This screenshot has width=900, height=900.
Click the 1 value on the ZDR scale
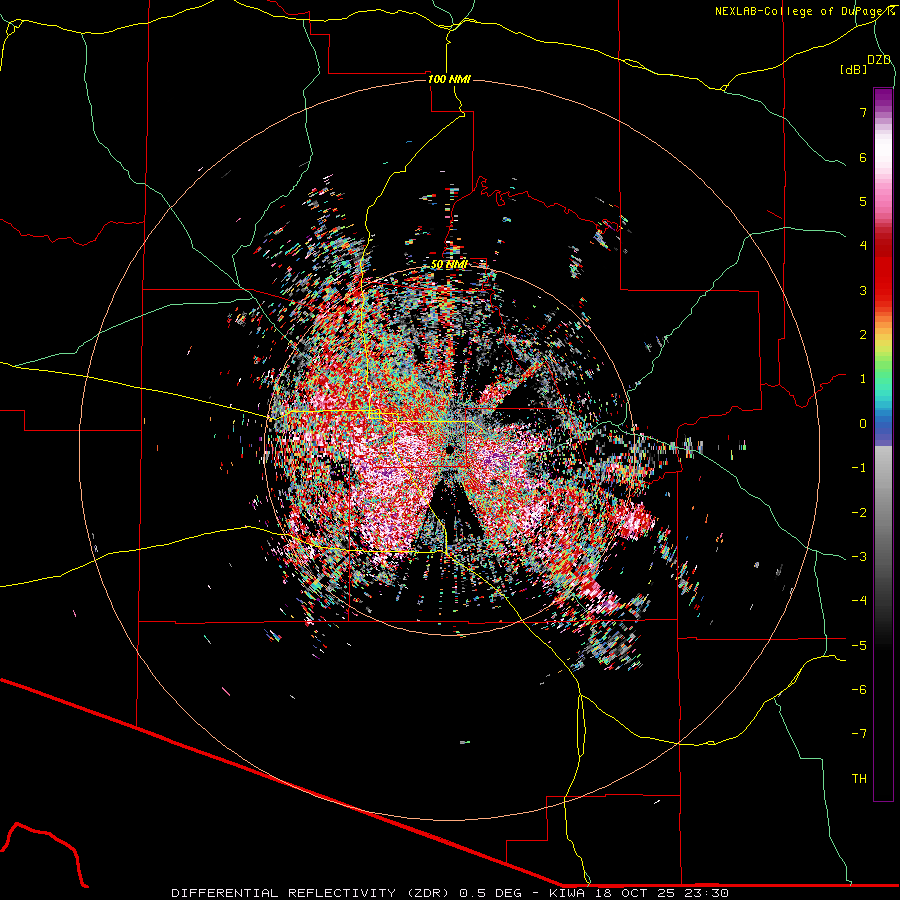[x=863, y=379]
